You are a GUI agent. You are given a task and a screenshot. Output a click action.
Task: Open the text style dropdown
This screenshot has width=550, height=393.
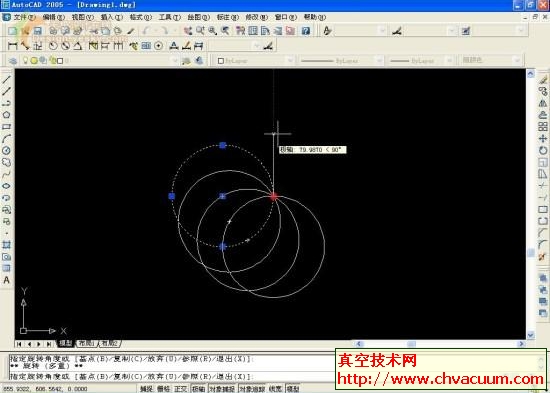tap(361, 31)
